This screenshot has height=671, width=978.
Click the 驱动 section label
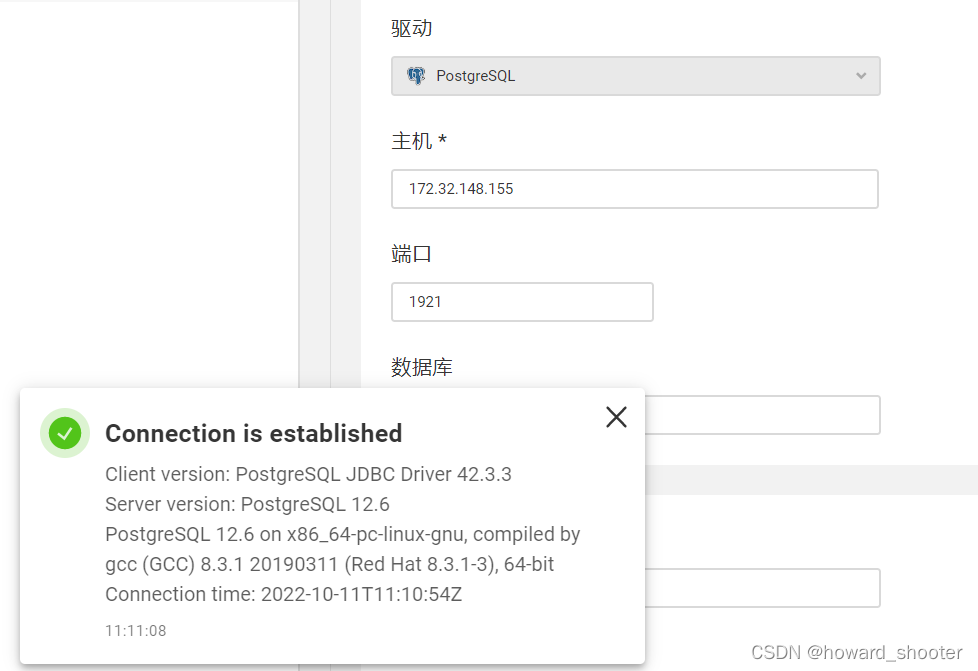[410, 28]
